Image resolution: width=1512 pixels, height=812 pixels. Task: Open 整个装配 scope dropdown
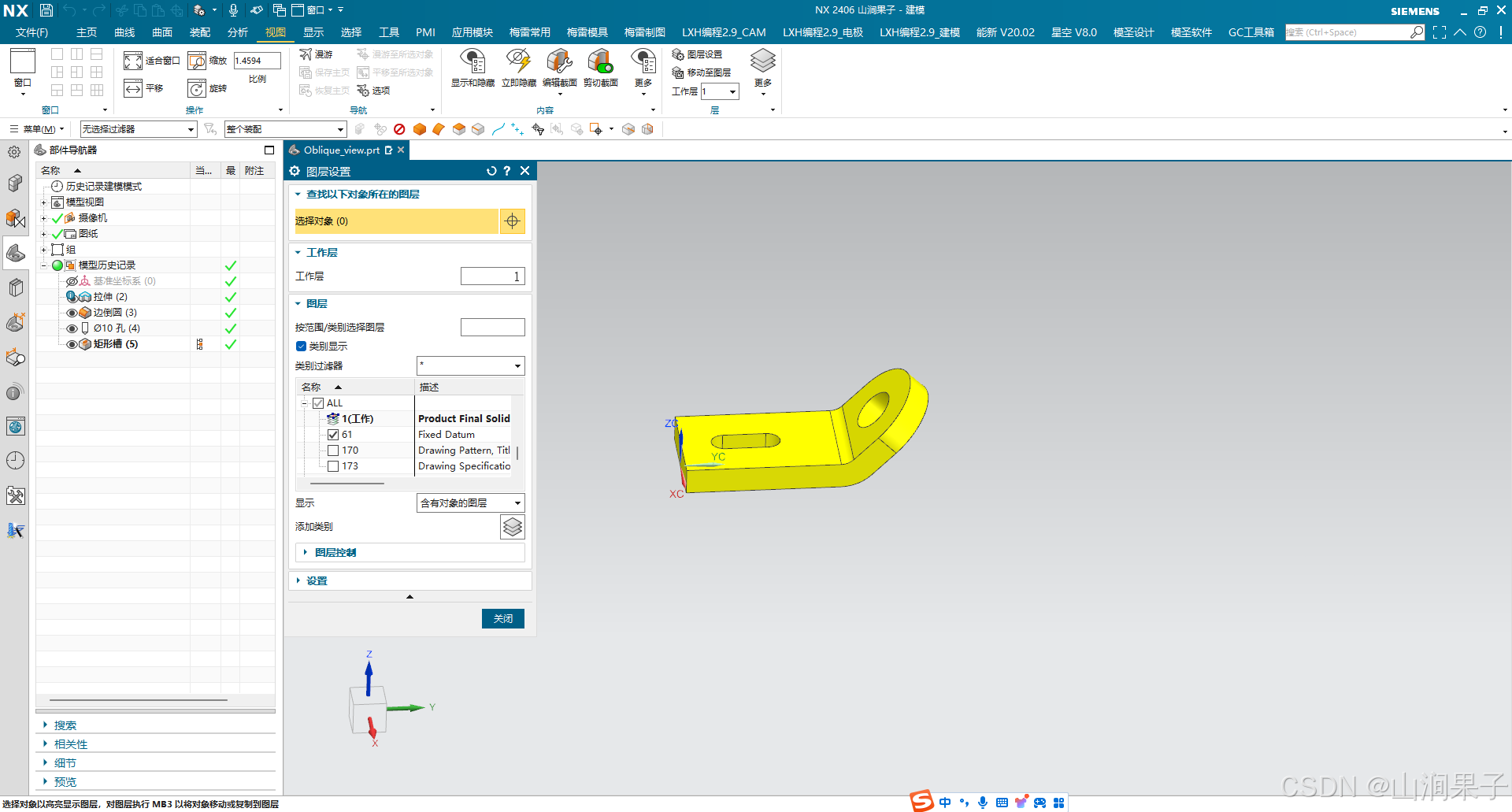(285, 129)
